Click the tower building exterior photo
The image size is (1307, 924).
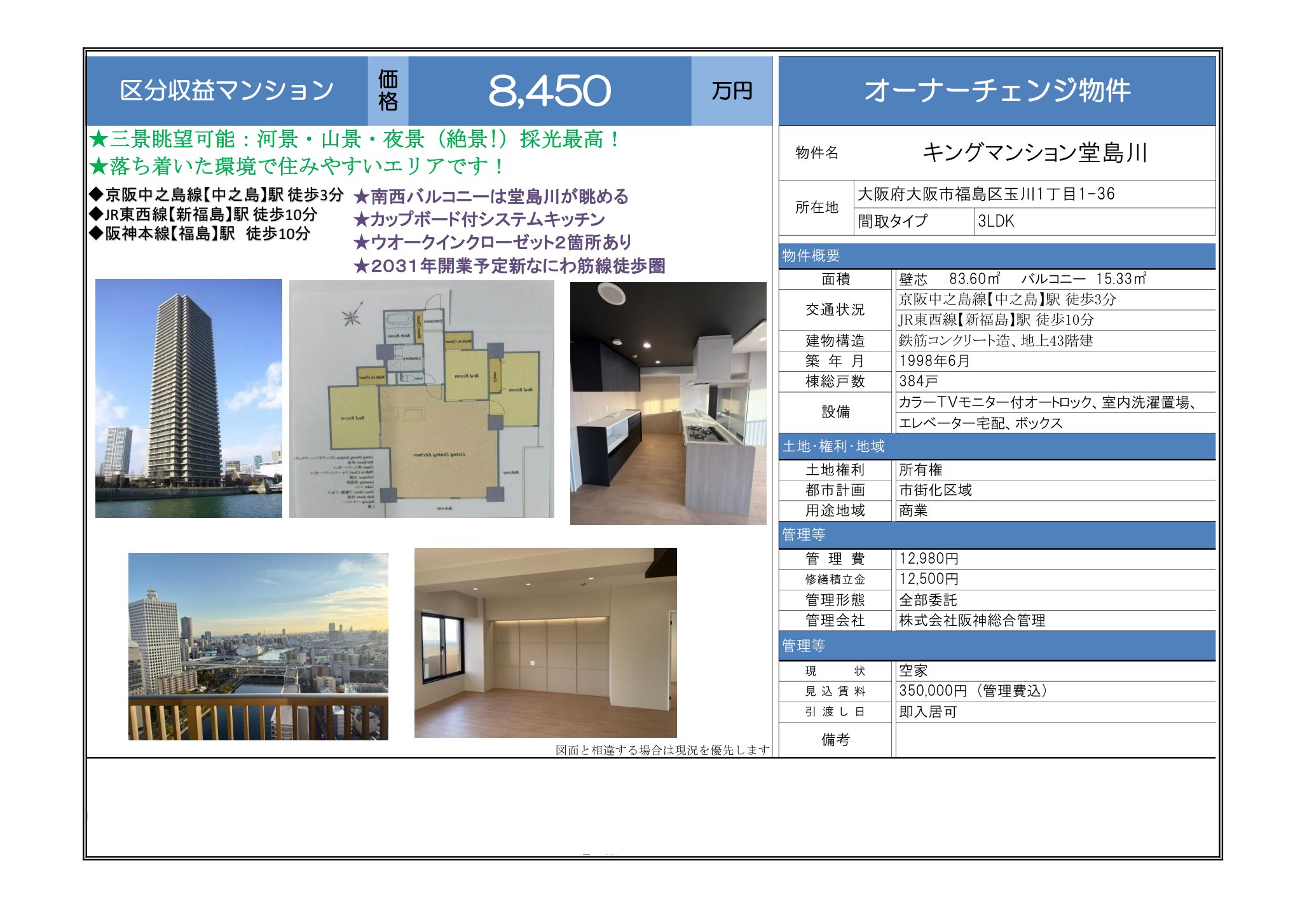[x=188, y=398]
